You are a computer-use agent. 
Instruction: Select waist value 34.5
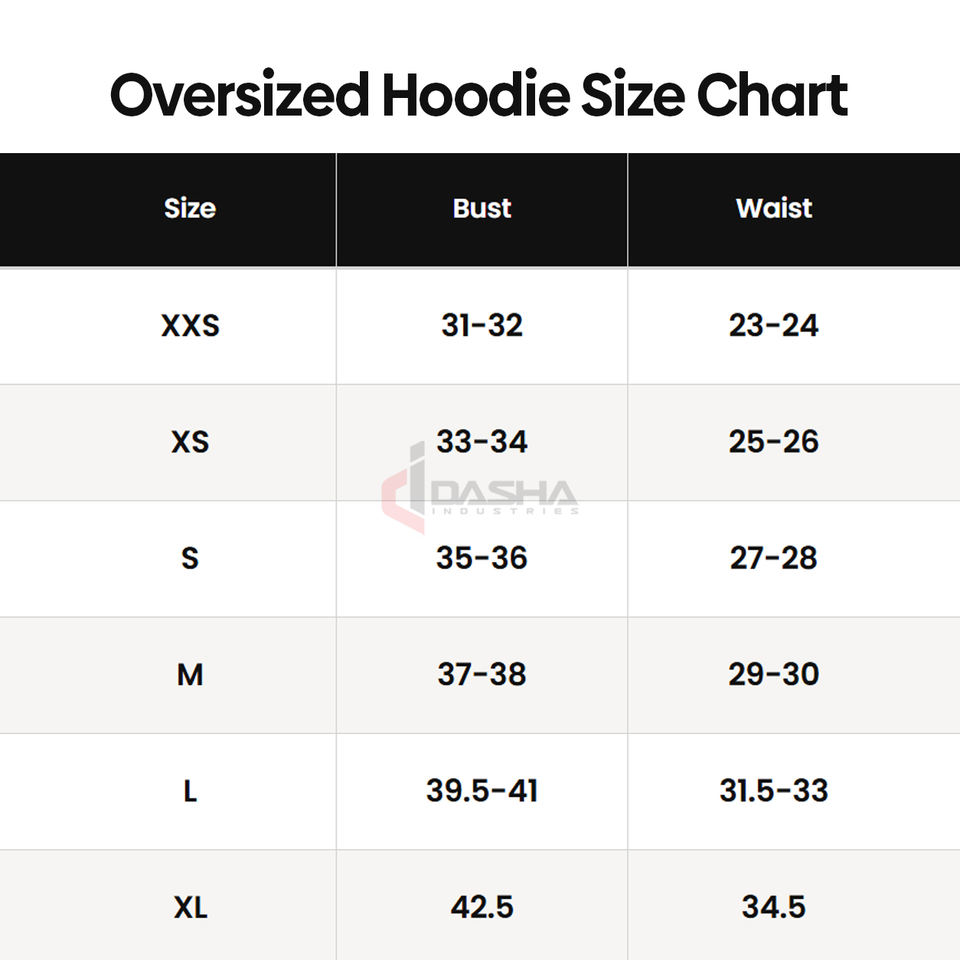coord(774,907)
